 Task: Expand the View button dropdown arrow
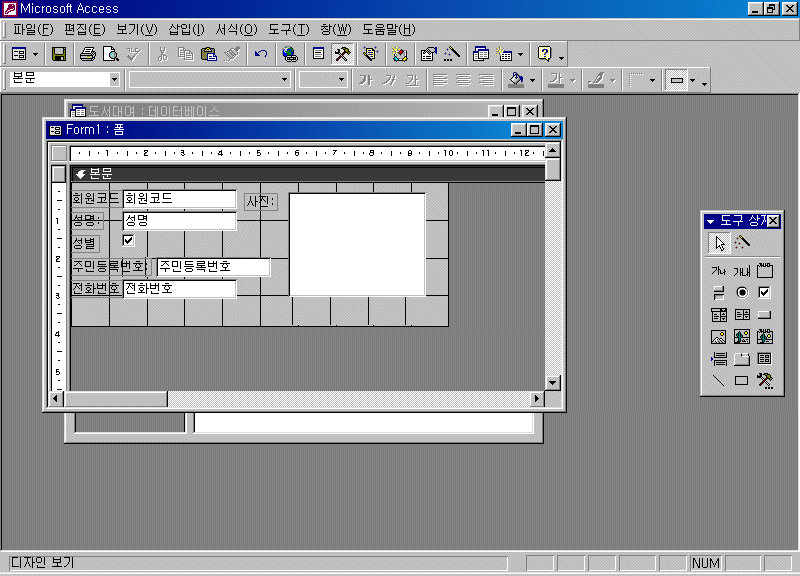(35, 54)
